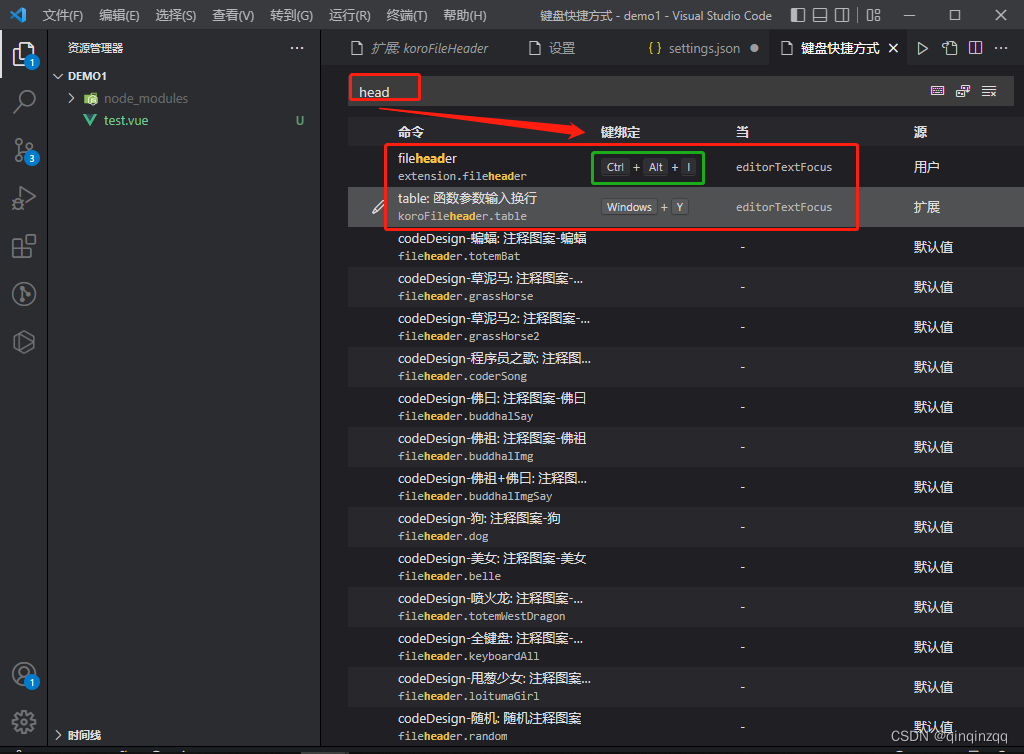Toggle sort by precedence icon
This screenshot has width=1024, height=754.
tap(963, 91)
